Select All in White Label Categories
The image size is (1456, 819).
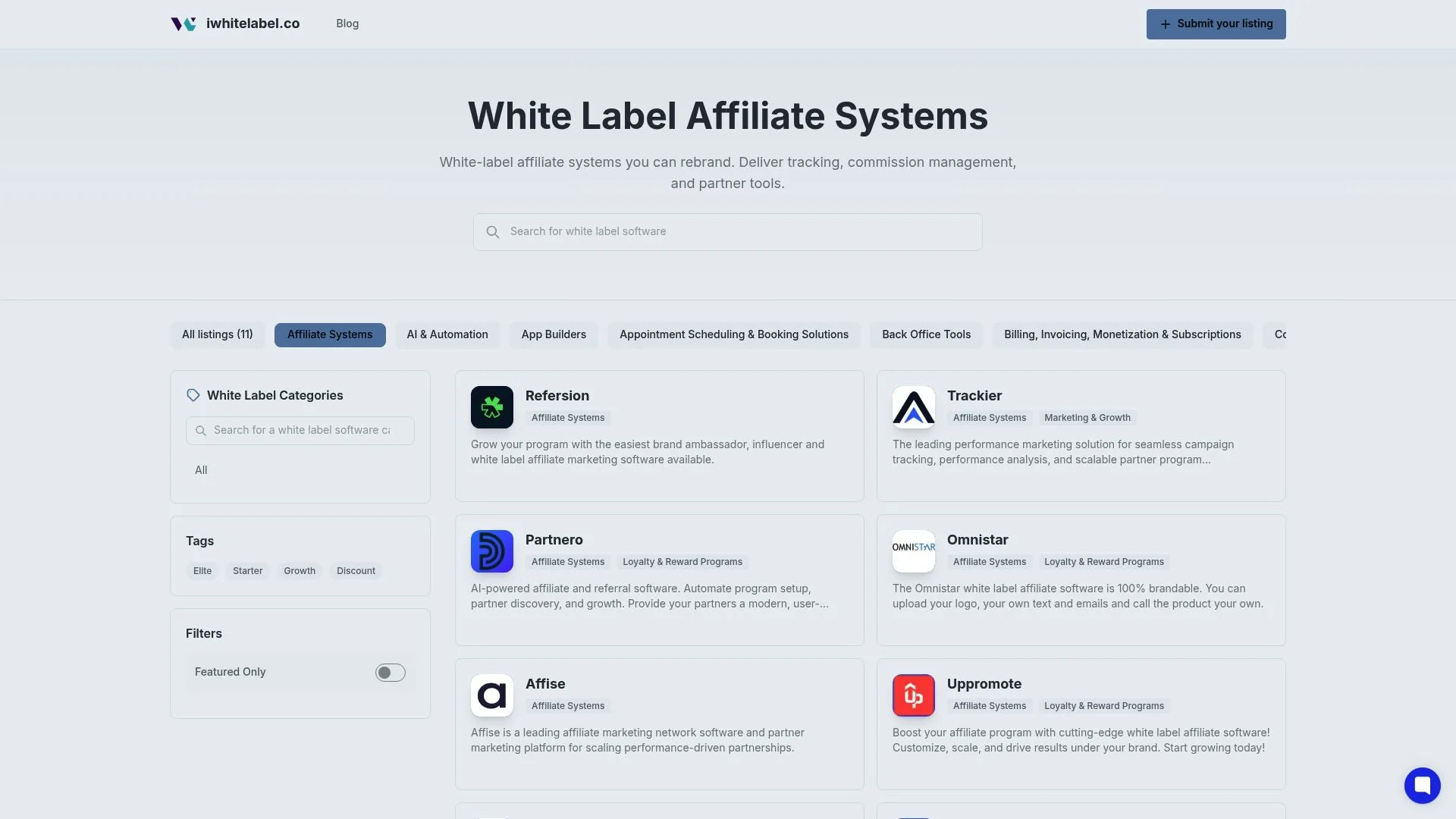coord(201,470)
